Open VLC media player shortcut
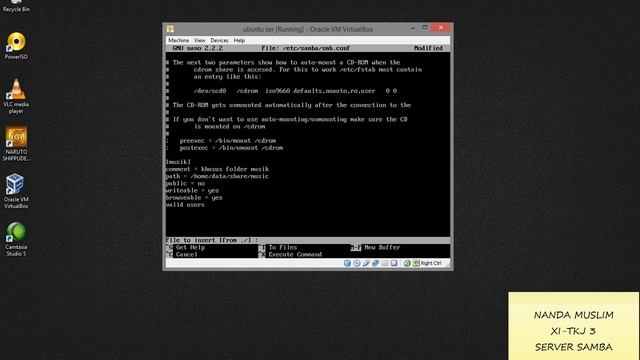 click(16, 96)
